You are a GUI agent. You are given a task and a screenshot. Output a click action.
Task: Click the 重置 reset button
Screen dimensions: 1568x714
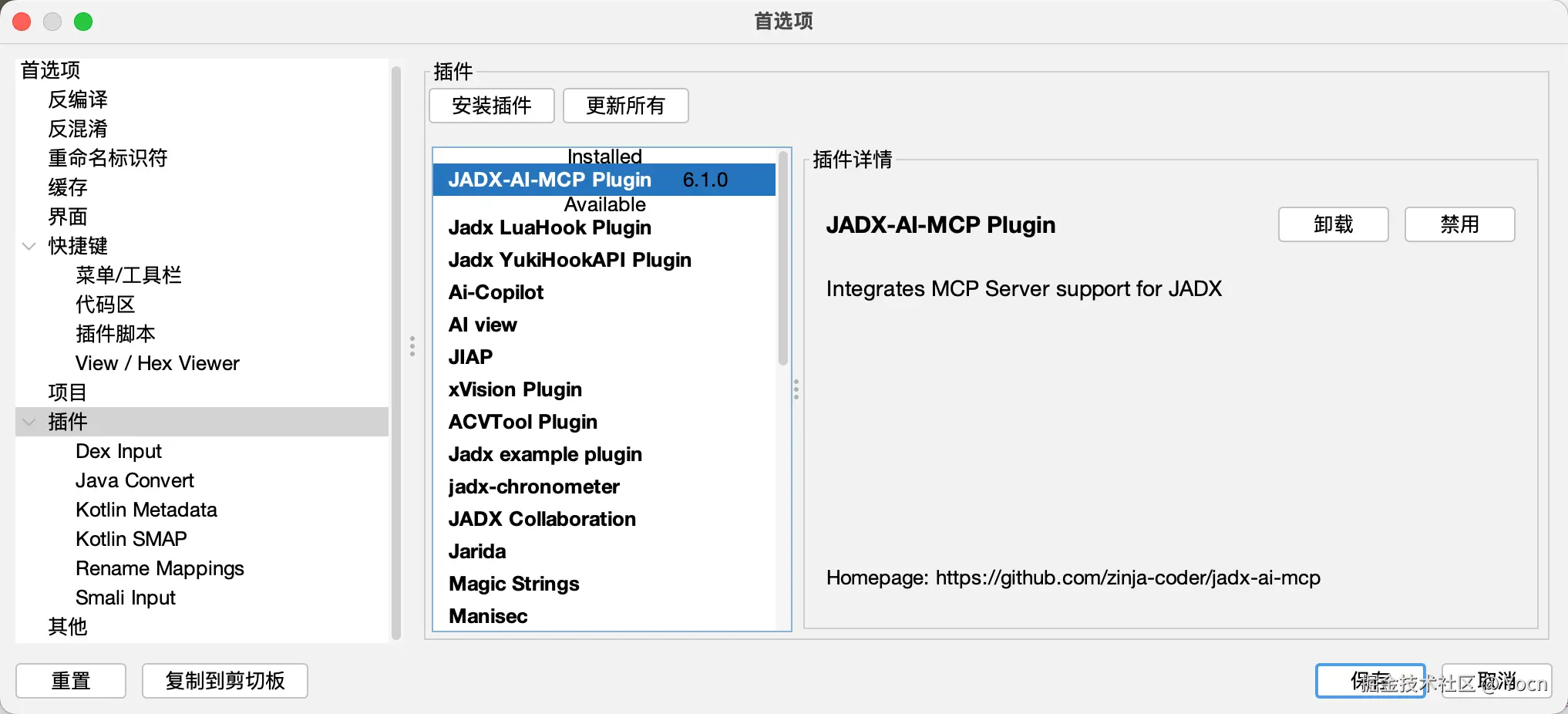[71, 681]
